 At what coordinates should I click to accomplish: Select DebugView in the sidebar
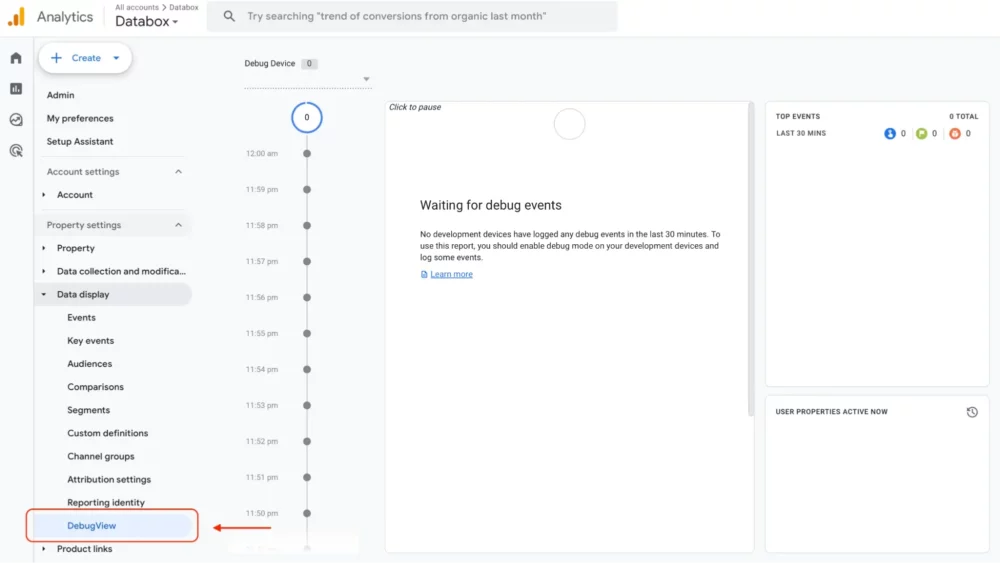(x=92, y=526)
